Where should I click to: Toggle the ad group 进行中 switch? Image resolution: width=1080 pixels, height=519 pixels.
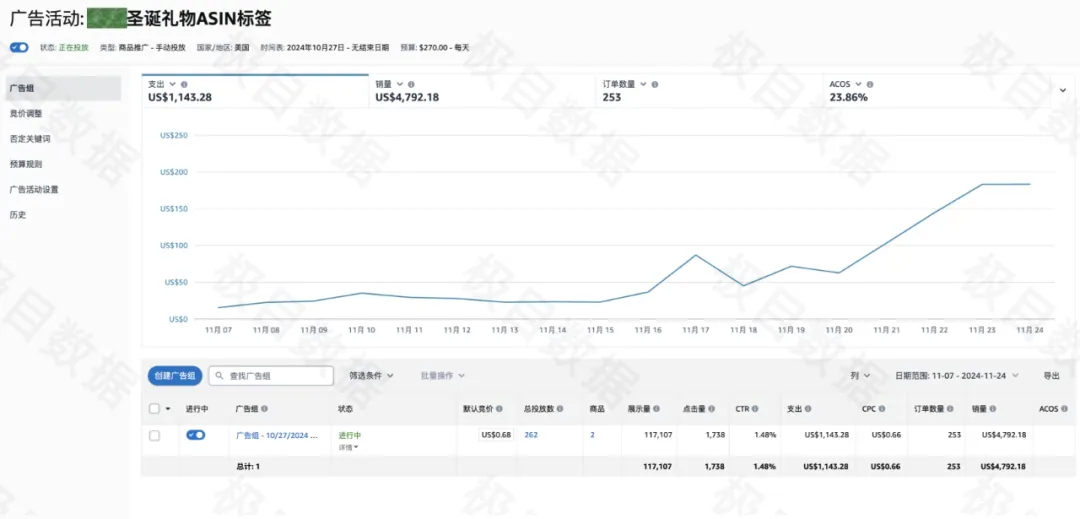point(196,435)
